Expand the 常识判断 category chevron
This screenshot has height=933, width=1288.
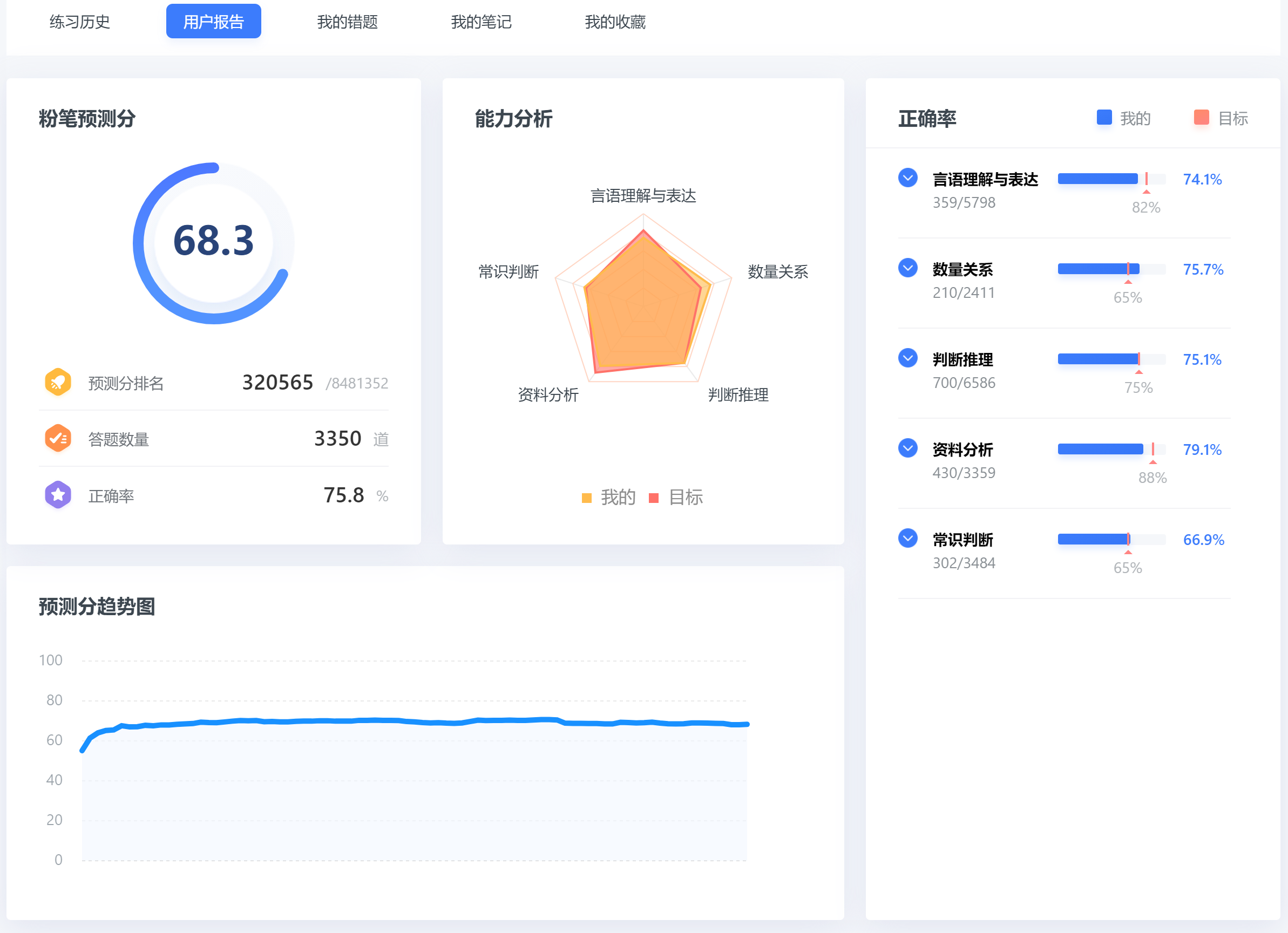[907, 538]
